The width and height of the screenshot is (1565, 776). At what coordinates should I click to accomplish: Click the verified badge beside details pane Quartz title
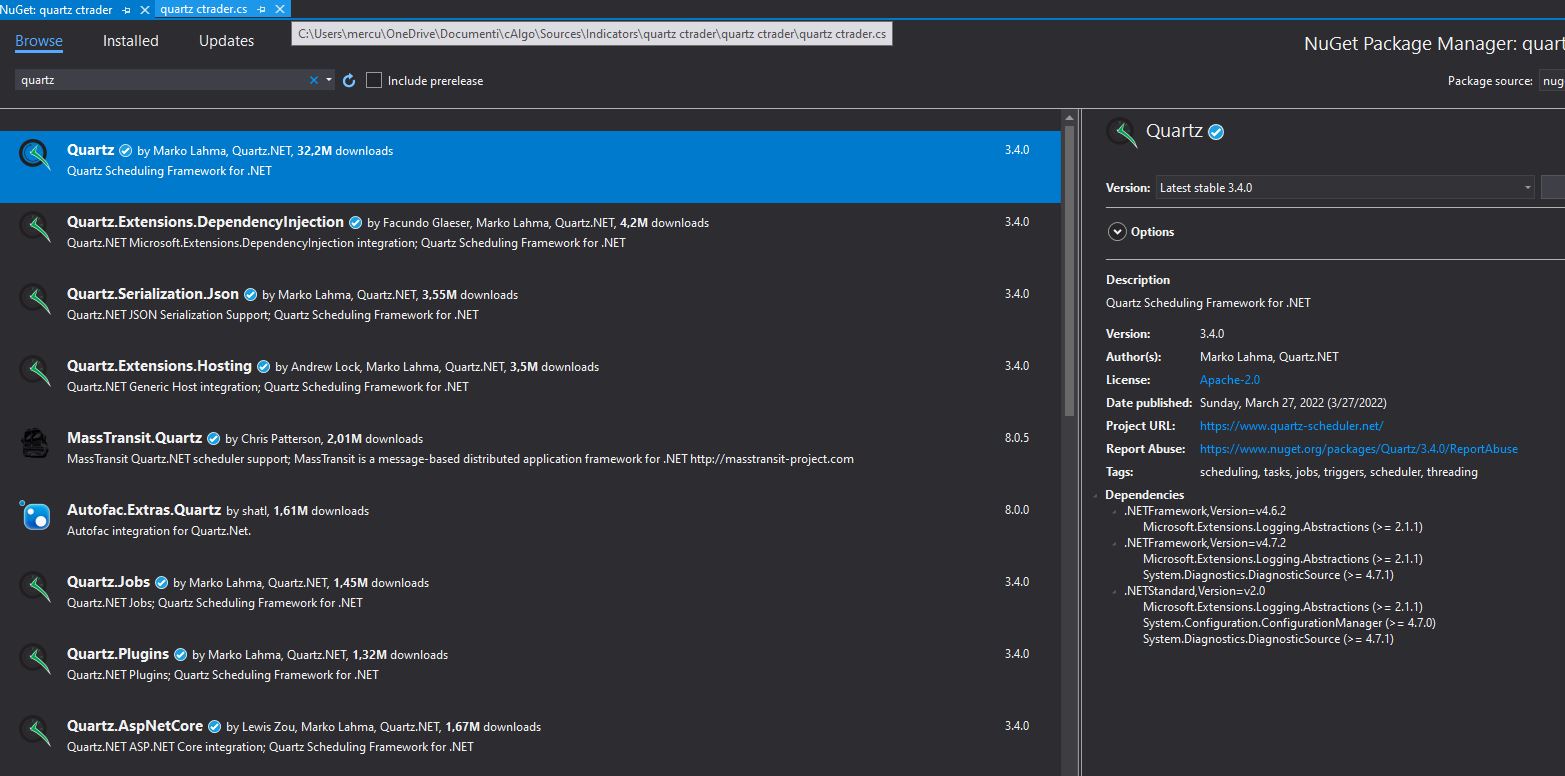[x=1216, y=132]
